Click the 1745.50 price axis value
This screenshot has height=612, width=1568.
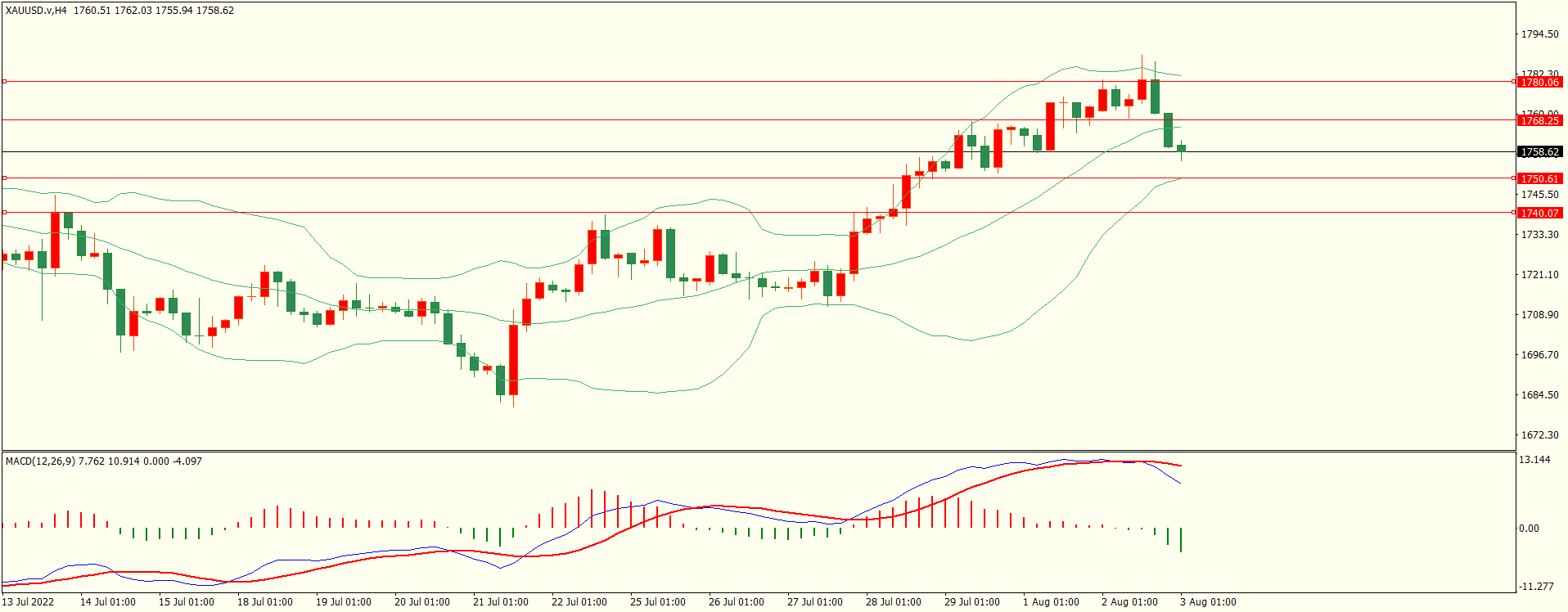(x=1539, y=195)
